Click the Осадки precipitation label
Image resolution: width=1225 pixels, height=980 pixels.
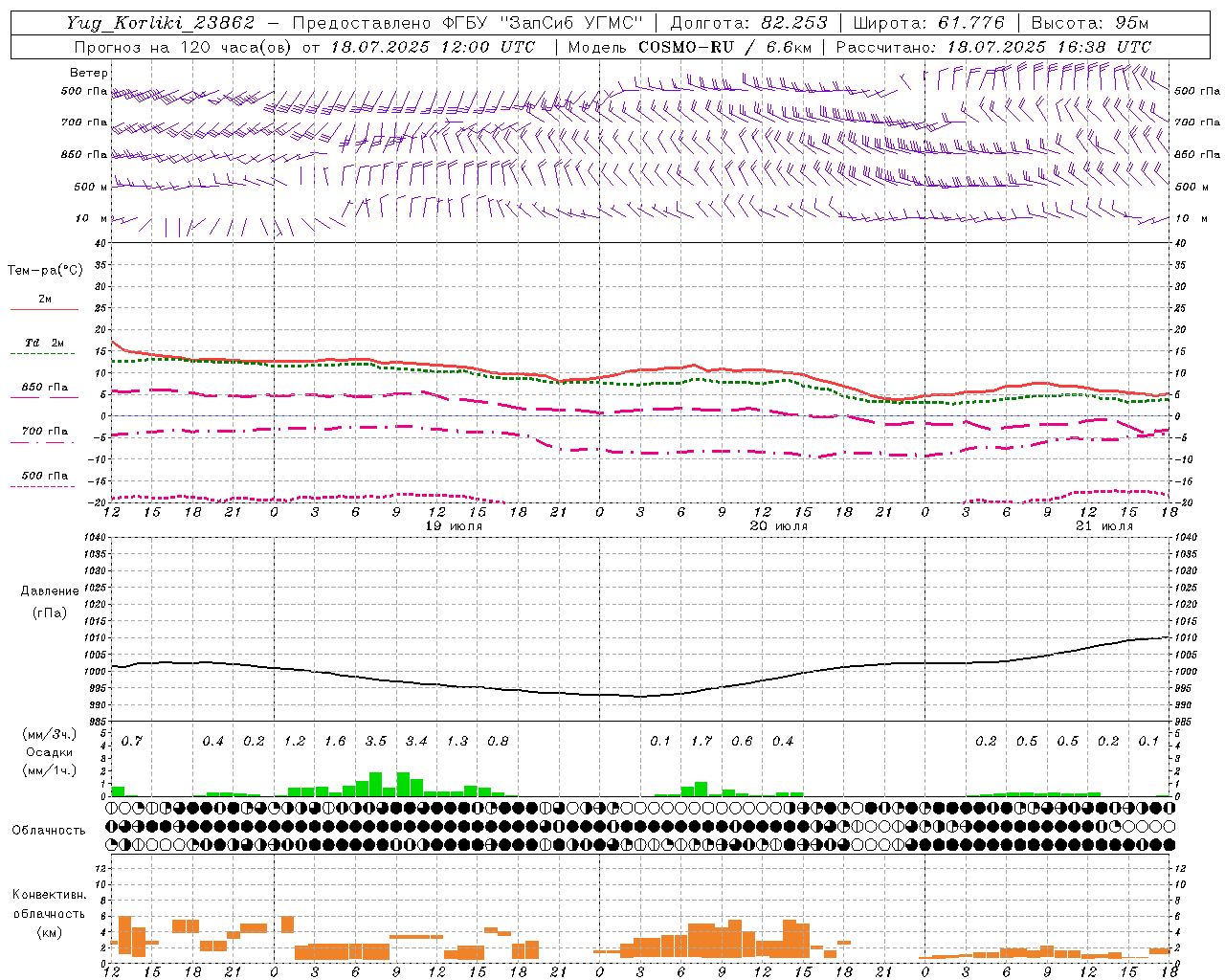click(49, 752)
